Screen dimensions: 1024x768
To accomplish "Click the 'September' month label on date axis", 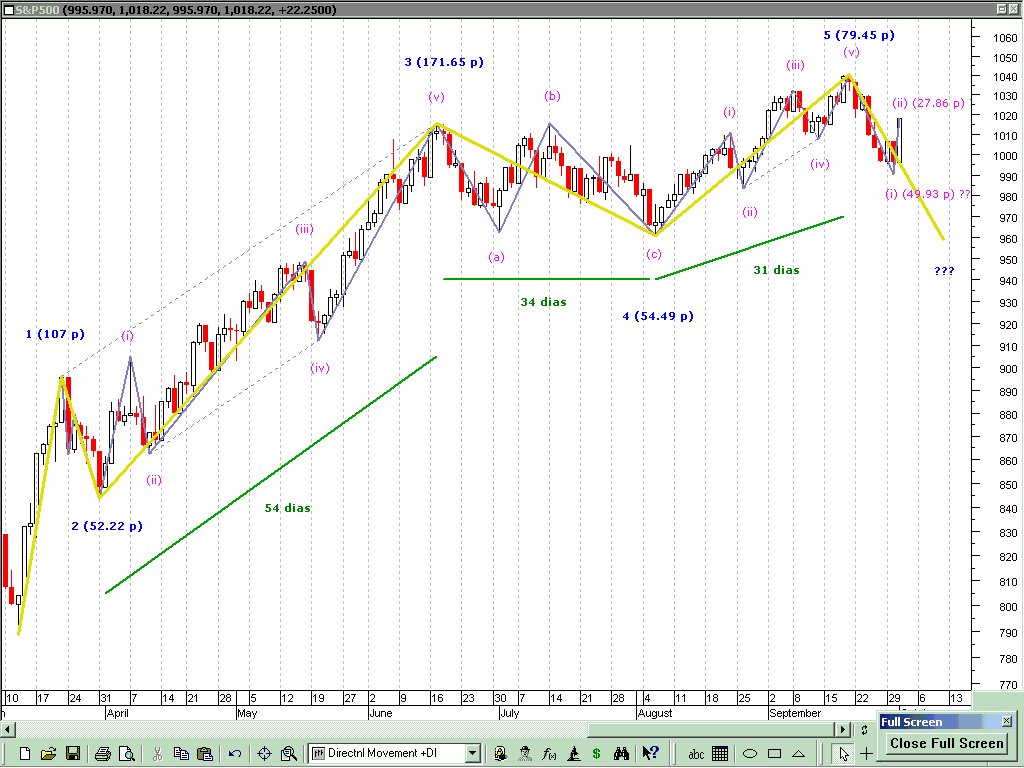I will tap(795, 713).
